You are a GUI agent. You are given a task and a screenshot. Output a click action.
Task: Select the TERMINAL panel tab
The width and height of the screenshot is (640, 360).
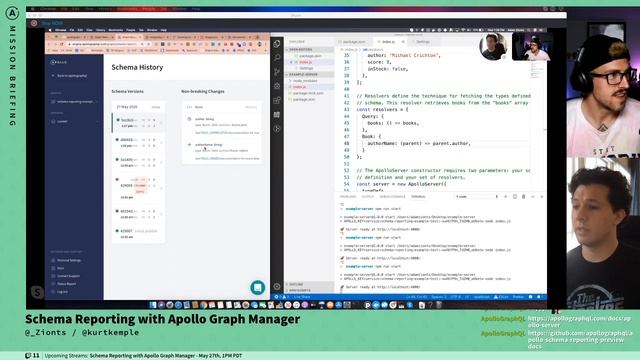[x=418, y=197]
